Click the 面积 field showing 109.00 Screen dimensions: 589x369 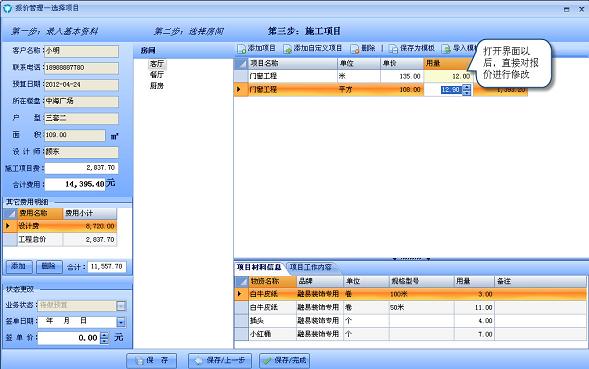click(75, 135)
